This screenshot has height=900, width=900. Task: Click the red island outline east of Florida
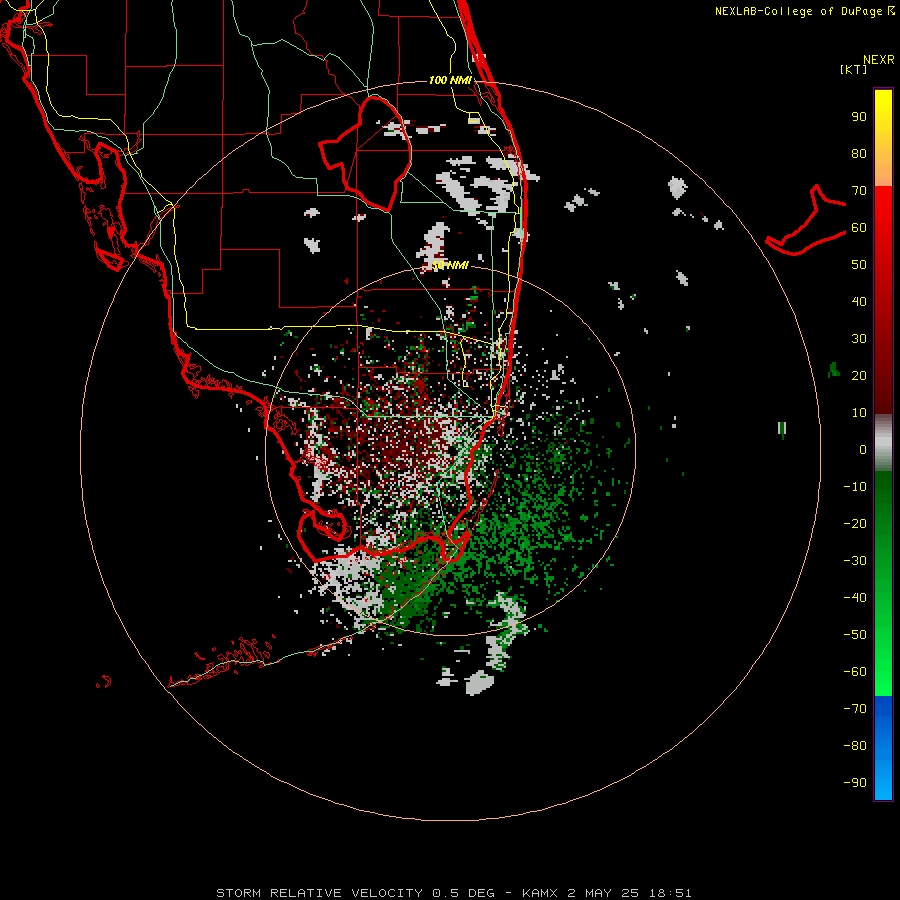pyautogui.click(x=806, y=220)
